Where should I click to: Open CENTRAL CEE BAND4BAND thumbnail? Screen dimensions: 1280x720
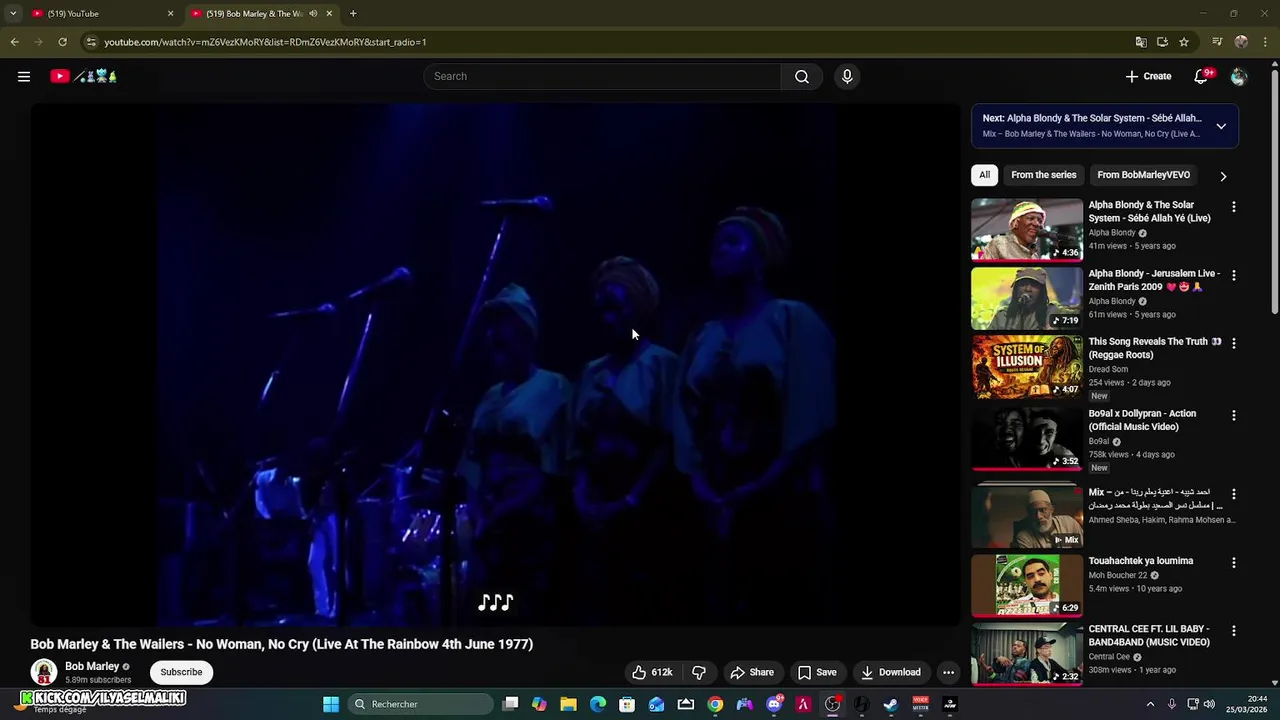click(x=1027, y=654)
